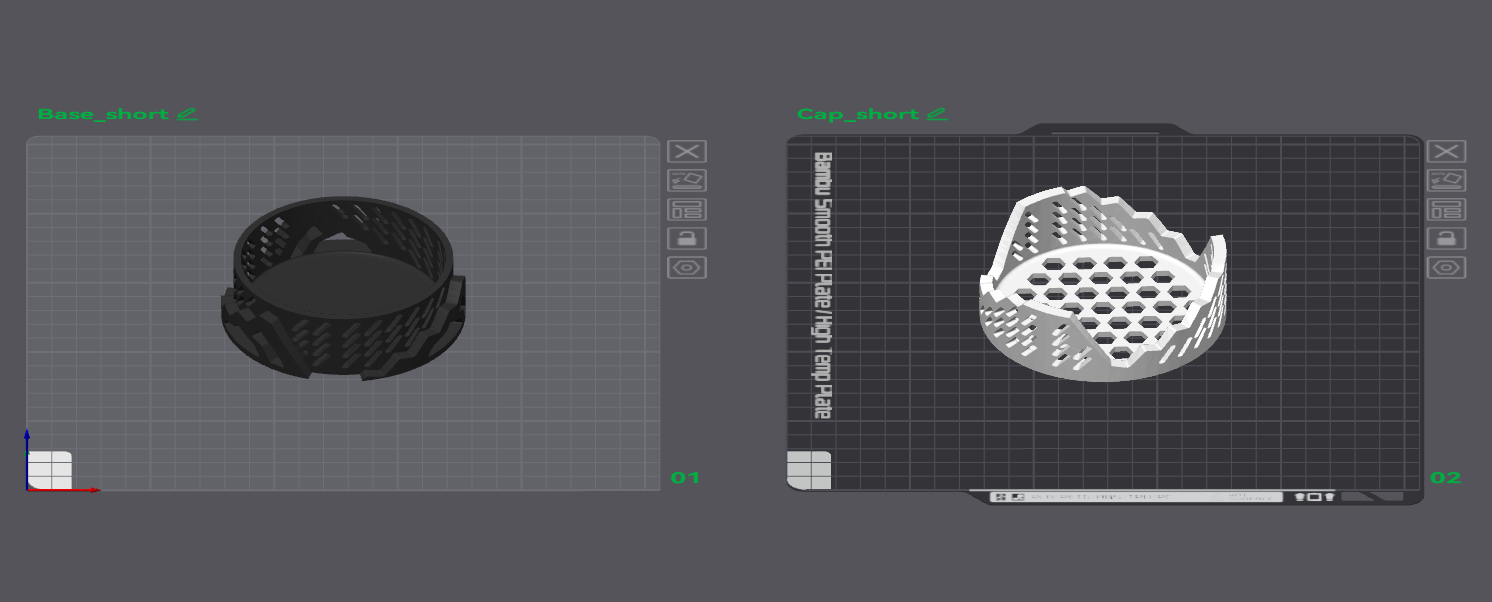Click the pencil icon beside Cap_short
This screenshot has width=1492, height=602.
(936, 113)
